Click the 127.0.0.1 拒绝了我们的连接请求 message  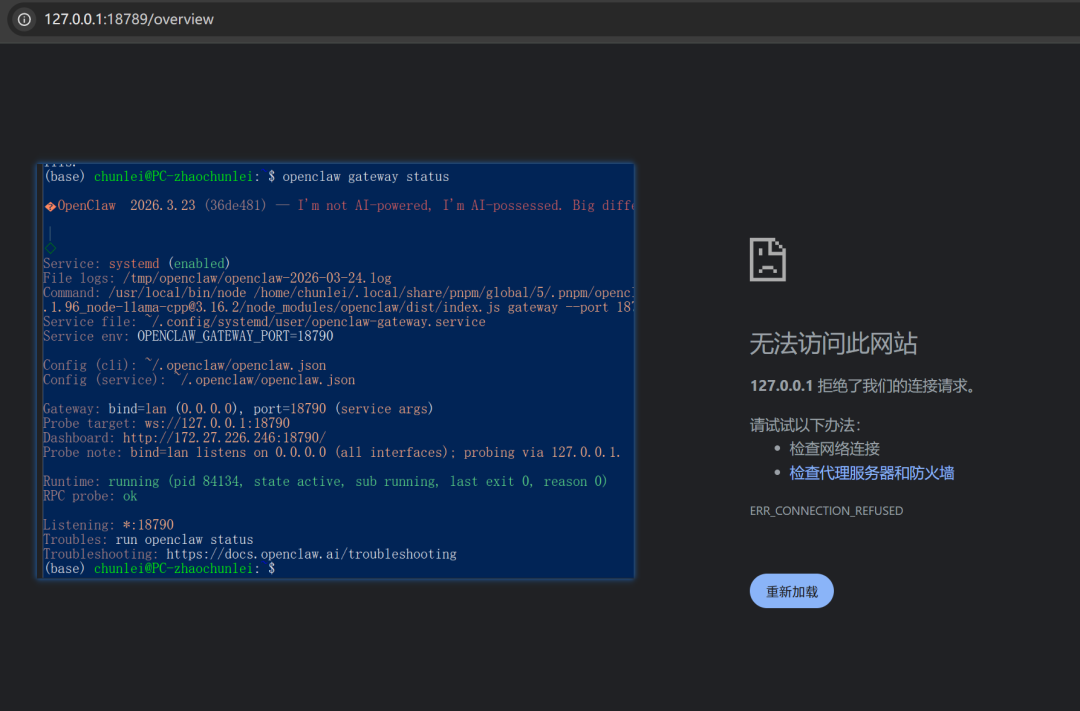(862, 386)
